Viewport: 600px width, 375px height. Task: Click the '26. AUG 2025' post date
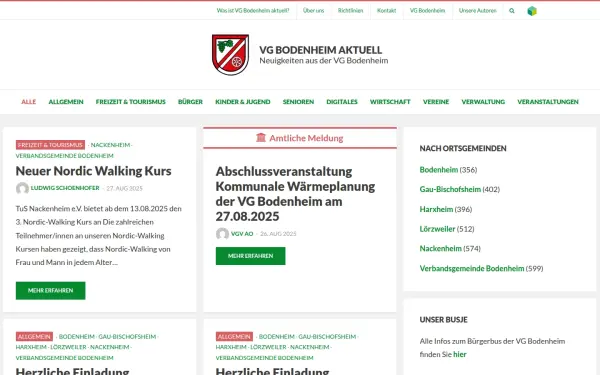point(278,234)
